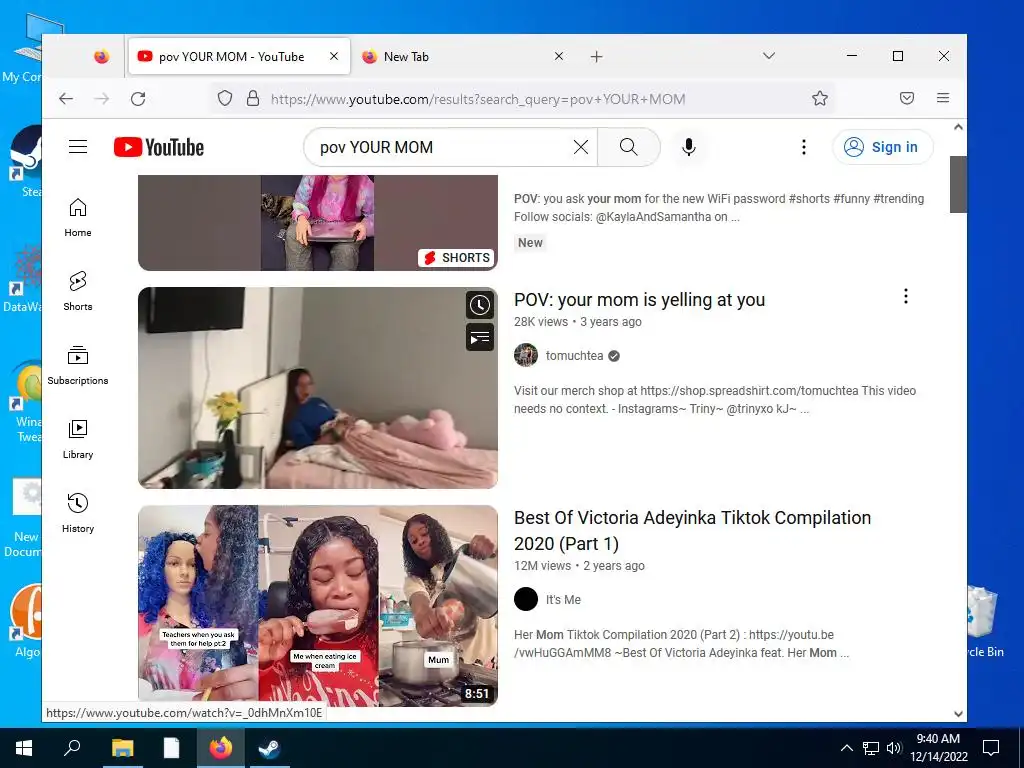Click the Firefox address bar URL
Image resolution: width=1024 pixels, height=768 pixels.
pyautogui.click(x=478, y=99)
